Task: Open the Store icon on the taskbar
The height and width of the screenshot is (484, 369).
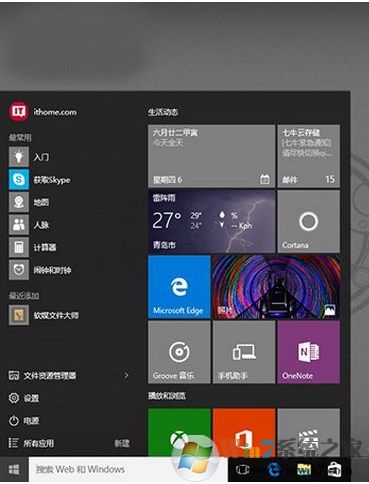Action: tap(334, 470)
